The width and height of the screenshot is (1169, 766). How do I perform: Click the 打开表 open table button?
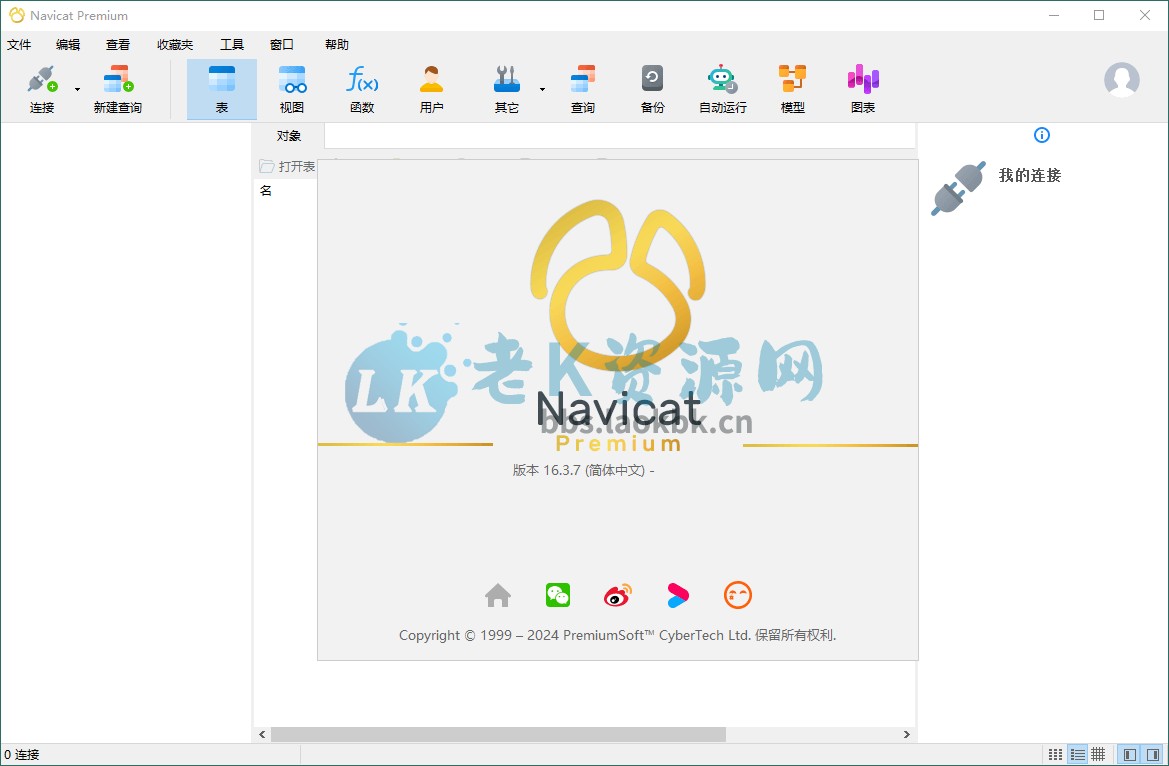[287, 166]
